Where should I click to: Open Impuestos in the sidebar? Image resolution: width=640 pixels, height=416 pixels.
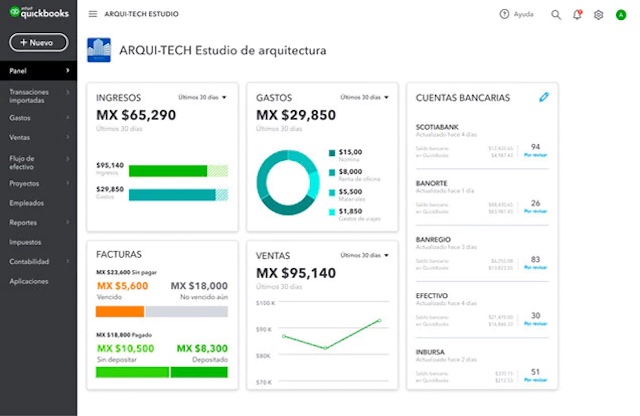pos(25,242)
